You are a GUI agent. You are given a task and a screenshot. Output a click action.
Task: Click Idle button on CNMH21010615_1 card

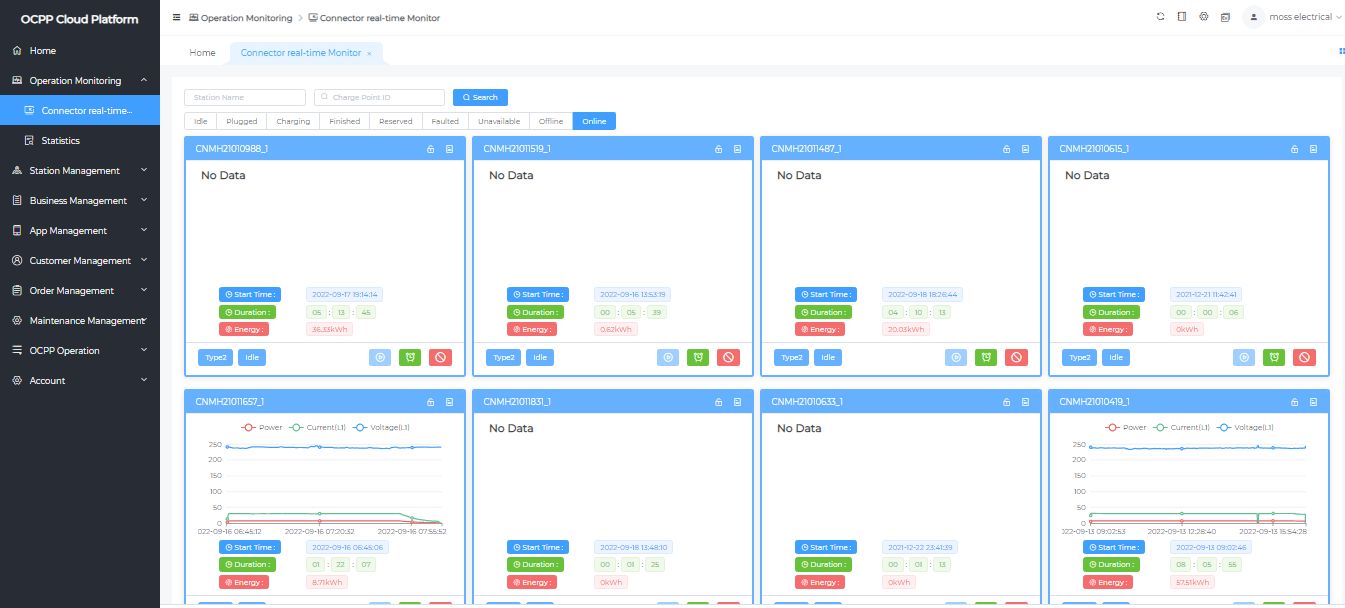[x=1116, y=357]
